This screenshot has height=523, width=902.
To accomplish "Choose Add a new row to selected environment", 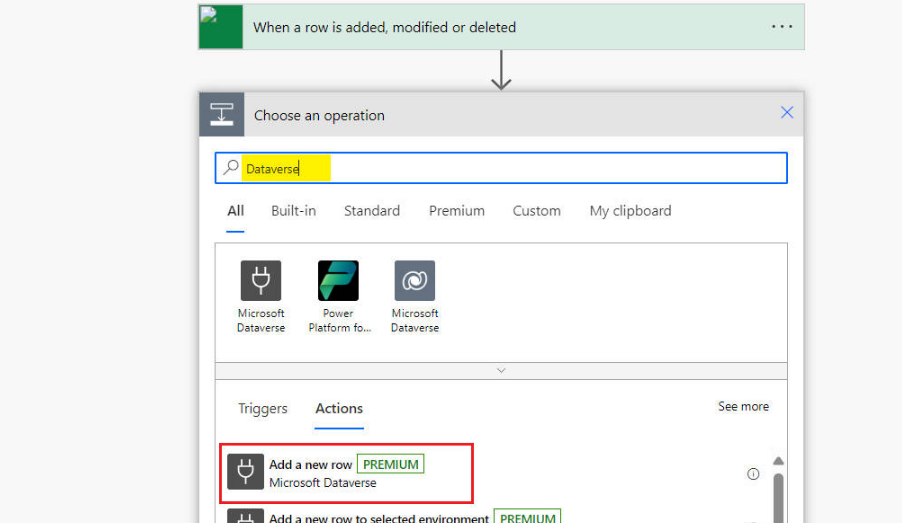I will 379,518.
